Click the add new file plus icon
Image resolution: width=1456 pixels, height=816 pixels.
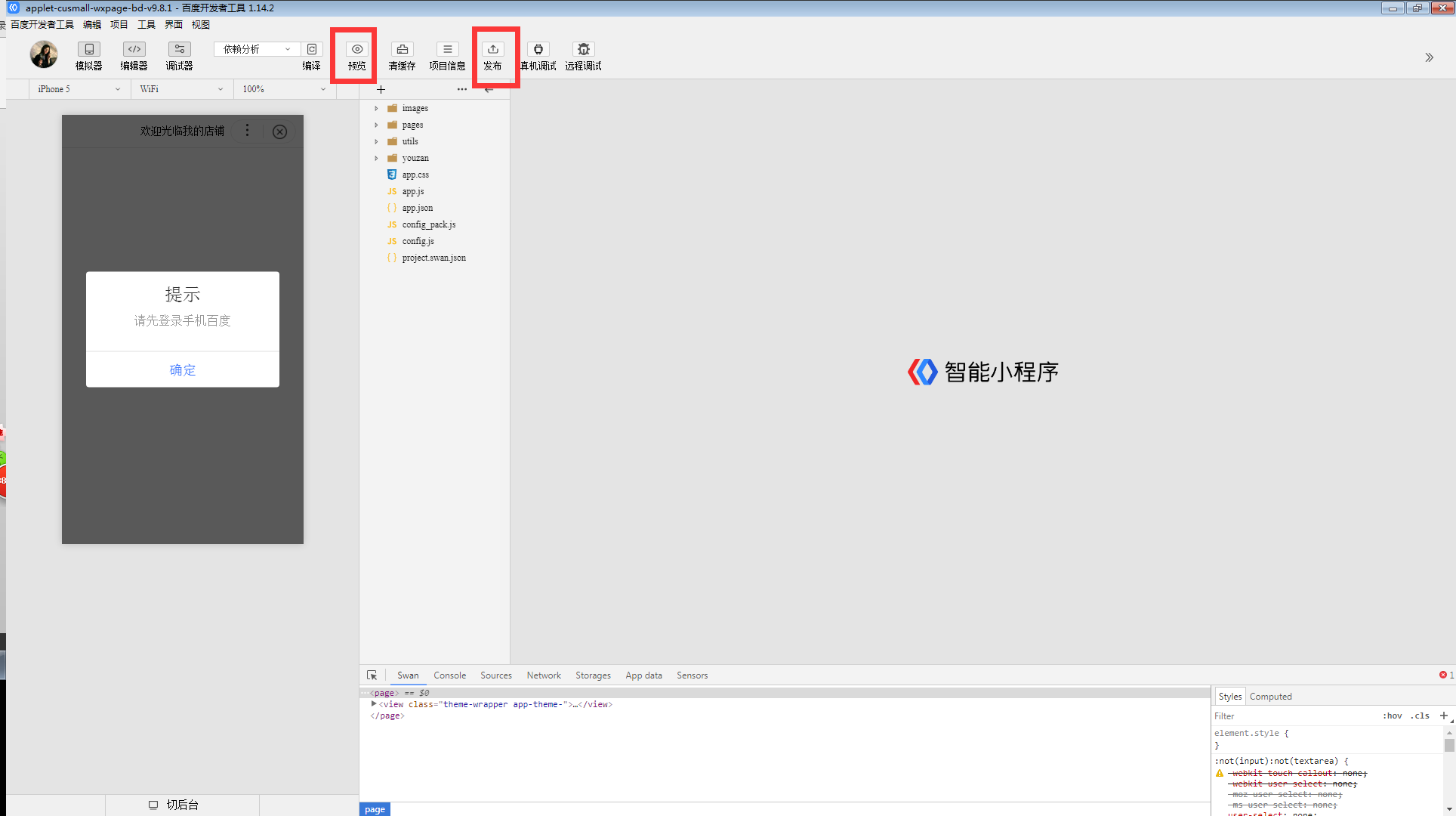[381, 89]
